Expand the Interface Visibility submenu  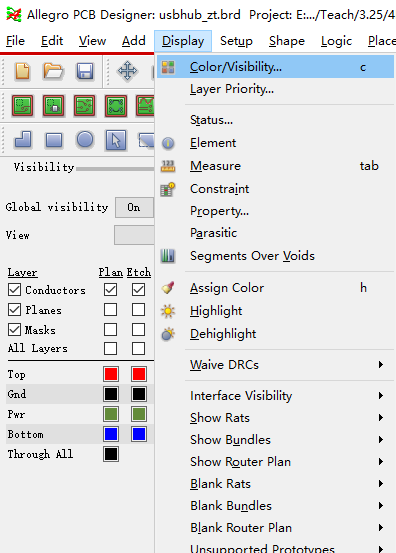click(275, 396)
